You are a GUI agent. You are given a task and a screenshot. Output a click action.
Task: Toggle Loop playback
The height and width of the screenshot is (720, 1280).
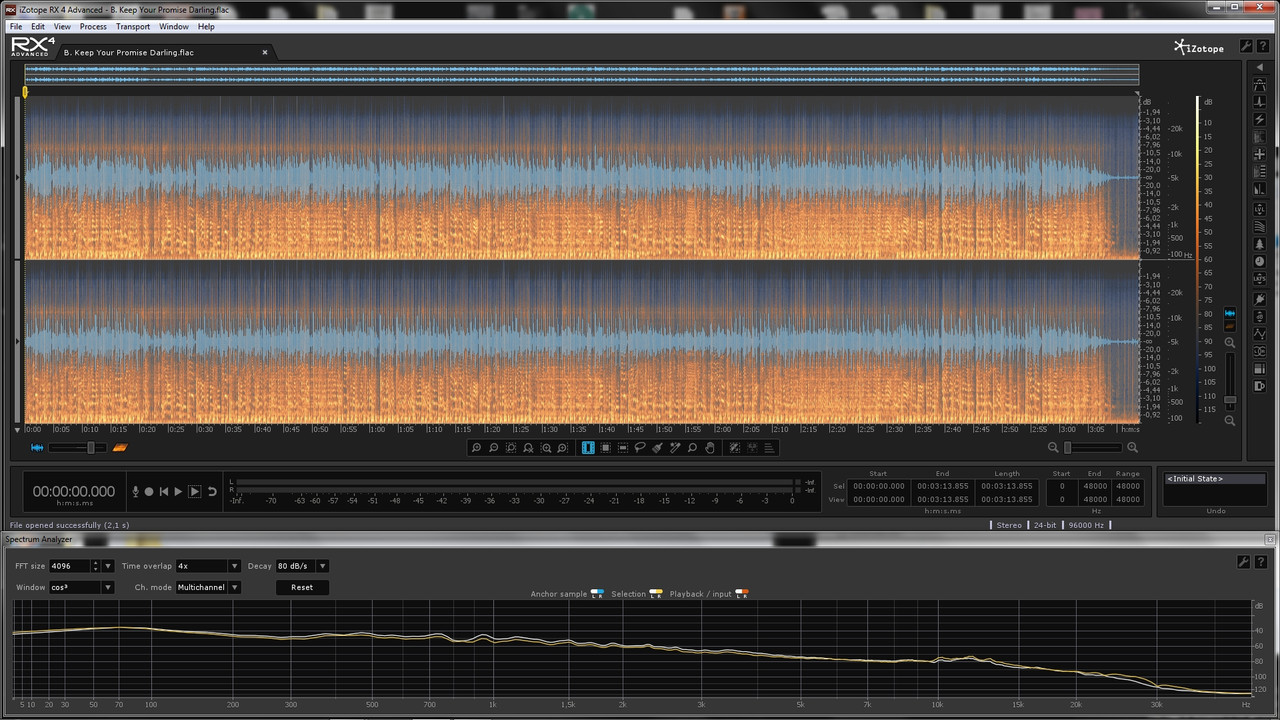[x=212, y=491]
